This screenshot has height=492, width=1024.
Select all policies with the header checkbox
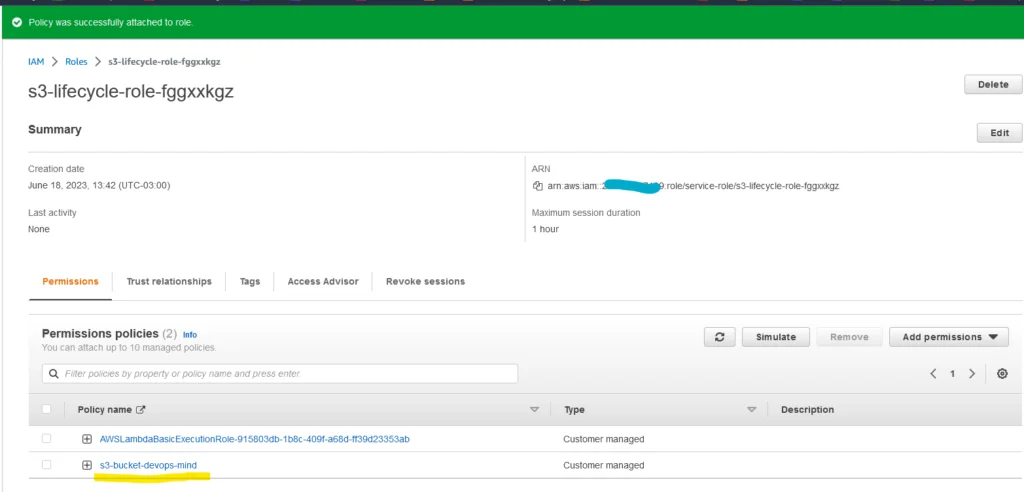[46, 409]
